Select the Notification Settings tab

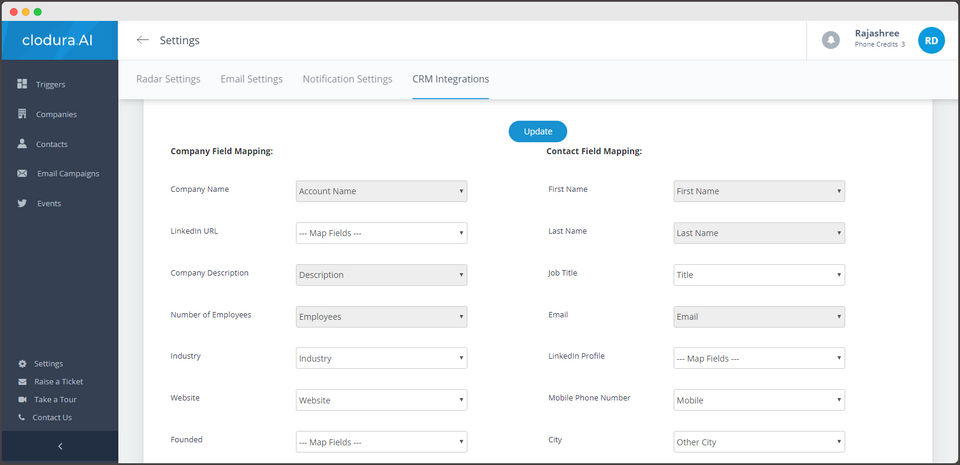tap(347, 79)
